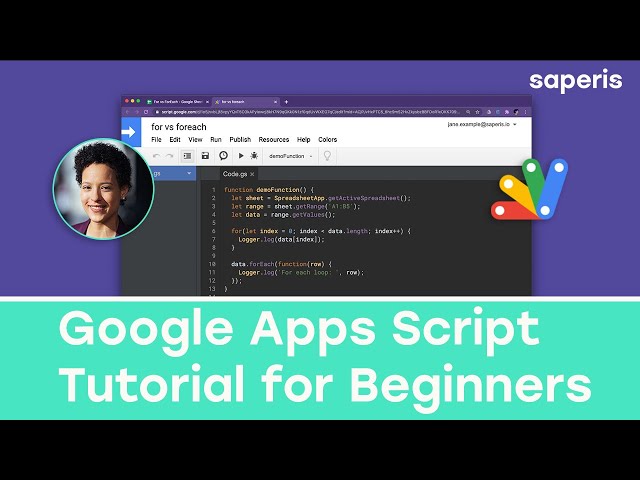This screenshot has width=640, height=480.
Task: Rename project by clicking 'for vs foreach' title
Action: 179,127
